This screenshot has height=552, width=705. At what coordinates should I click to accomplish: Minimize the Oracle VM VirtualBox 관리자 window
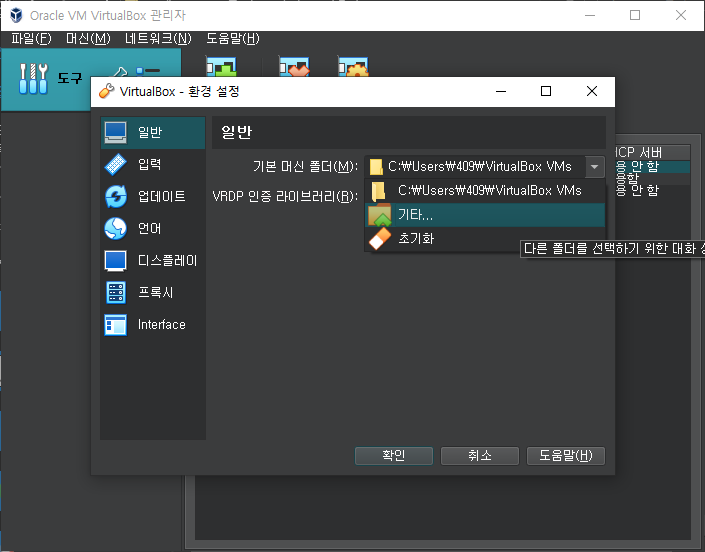(x=590, y=15)
